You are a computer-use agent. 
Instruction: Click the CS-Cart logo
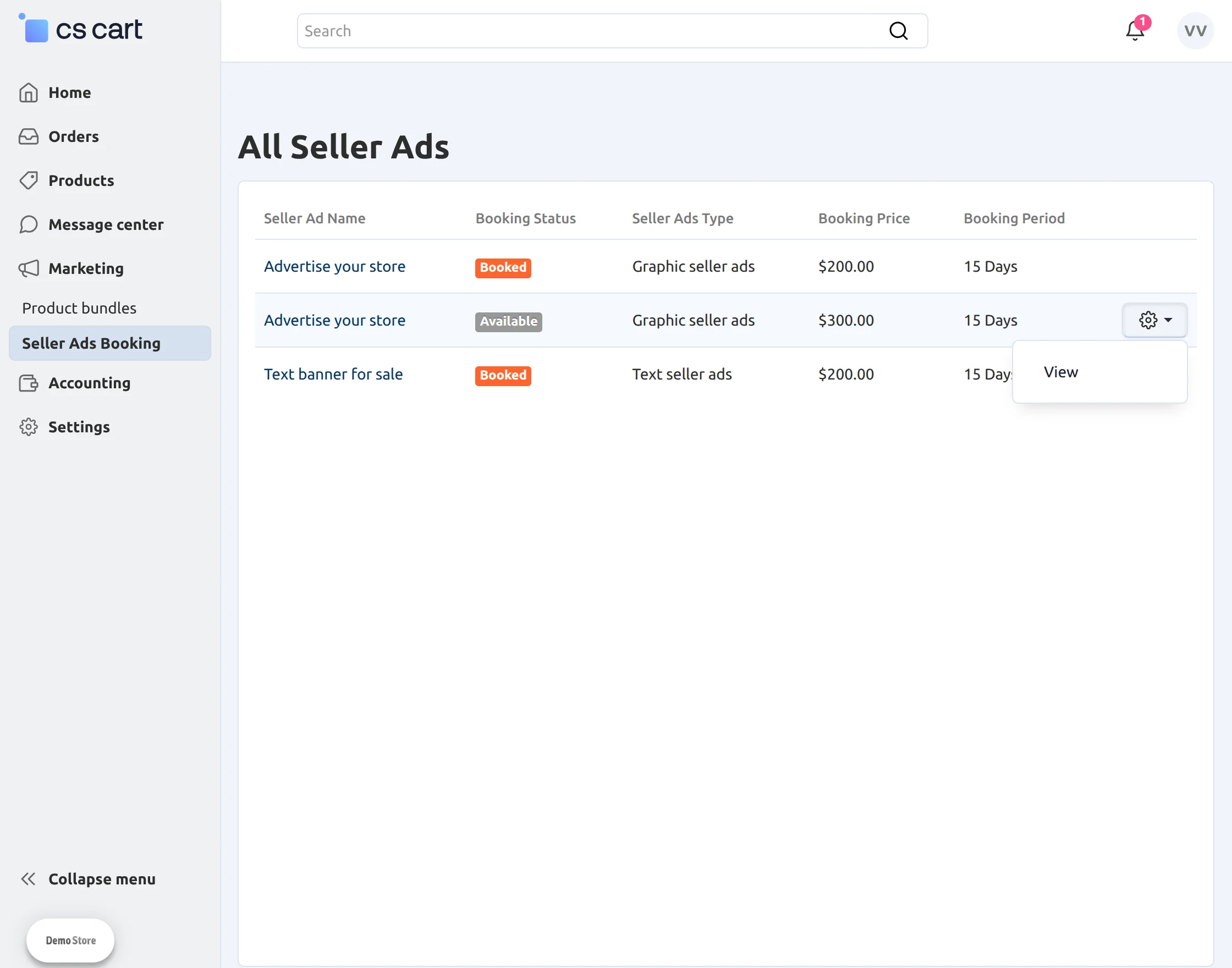(80, 29)
